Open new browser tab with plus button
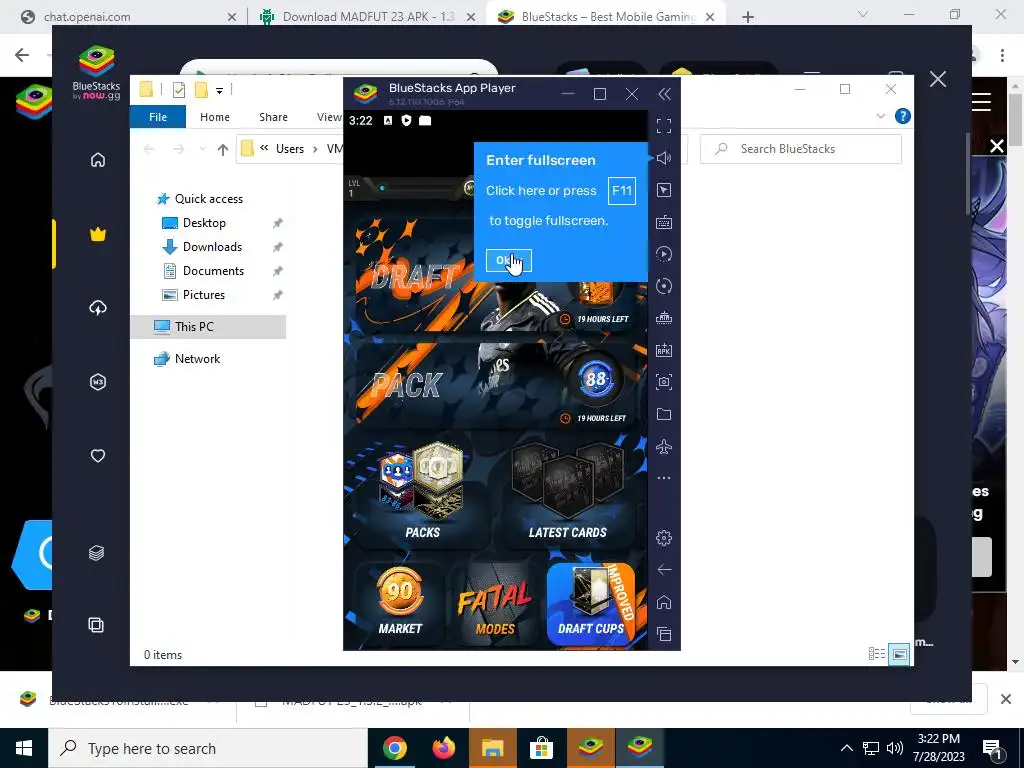1024x768 pixels. point(748,17)
